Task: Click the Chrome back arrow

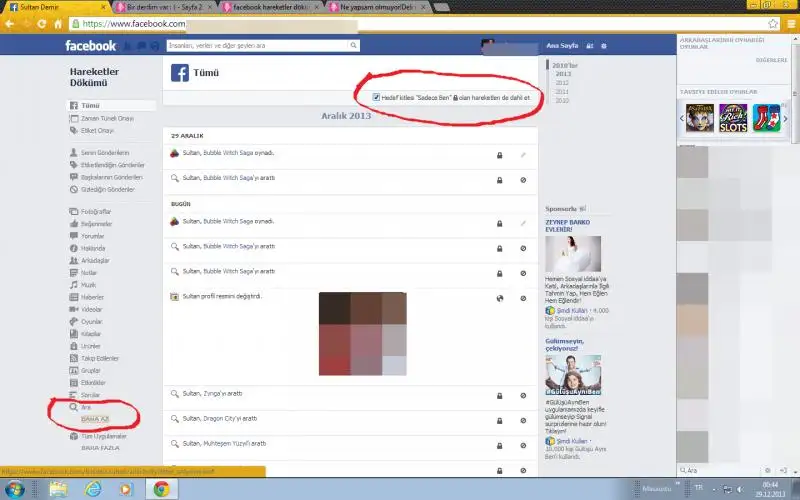Action: click(x=10, y=23)
